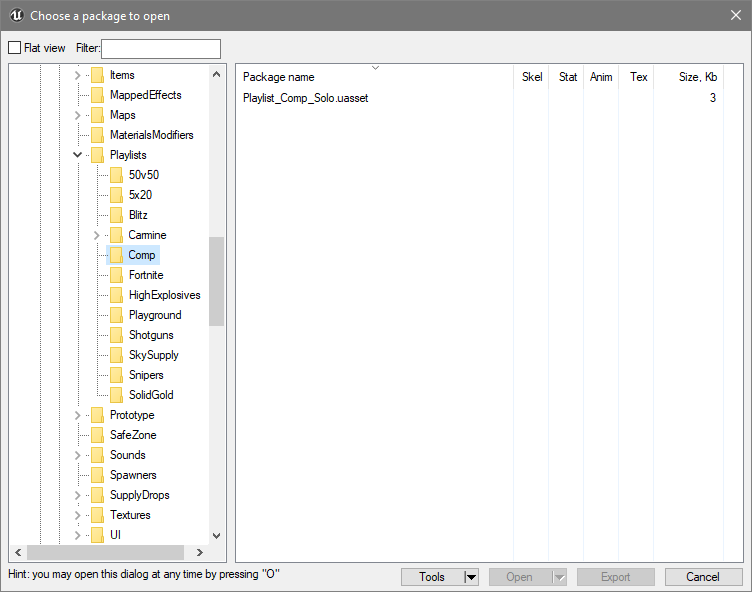Click the Playlists folder icon
Image resolution: width=752 pixels, height=592 pixels.
(x=97, y=155)
